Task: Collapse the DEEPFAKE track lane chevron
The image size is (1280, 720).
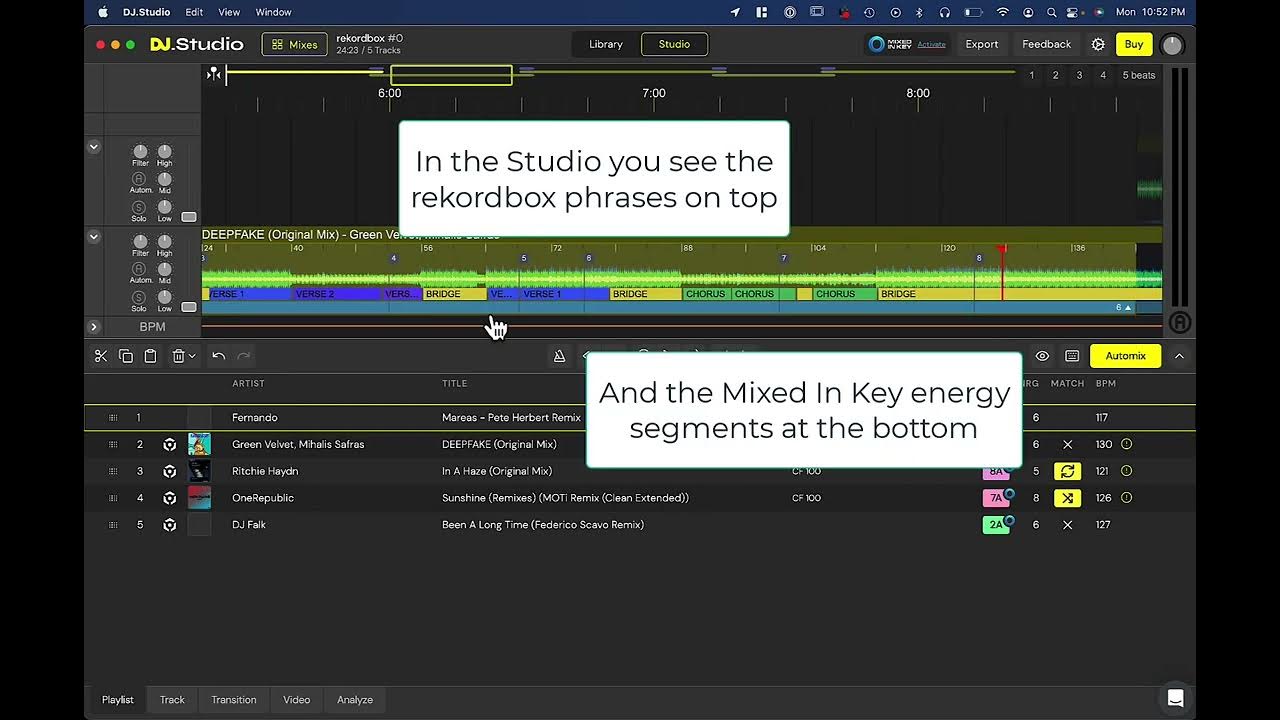Action: point(94,237)
